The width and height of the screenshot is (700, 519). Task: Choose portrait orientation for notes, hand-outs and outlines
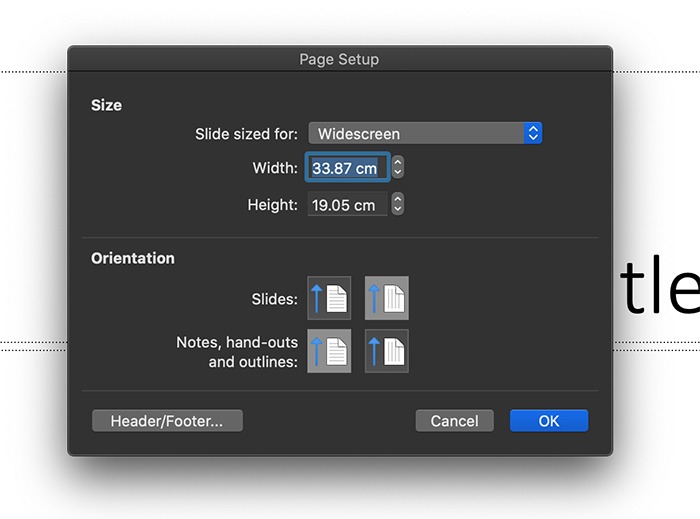[x=329, y=351]
